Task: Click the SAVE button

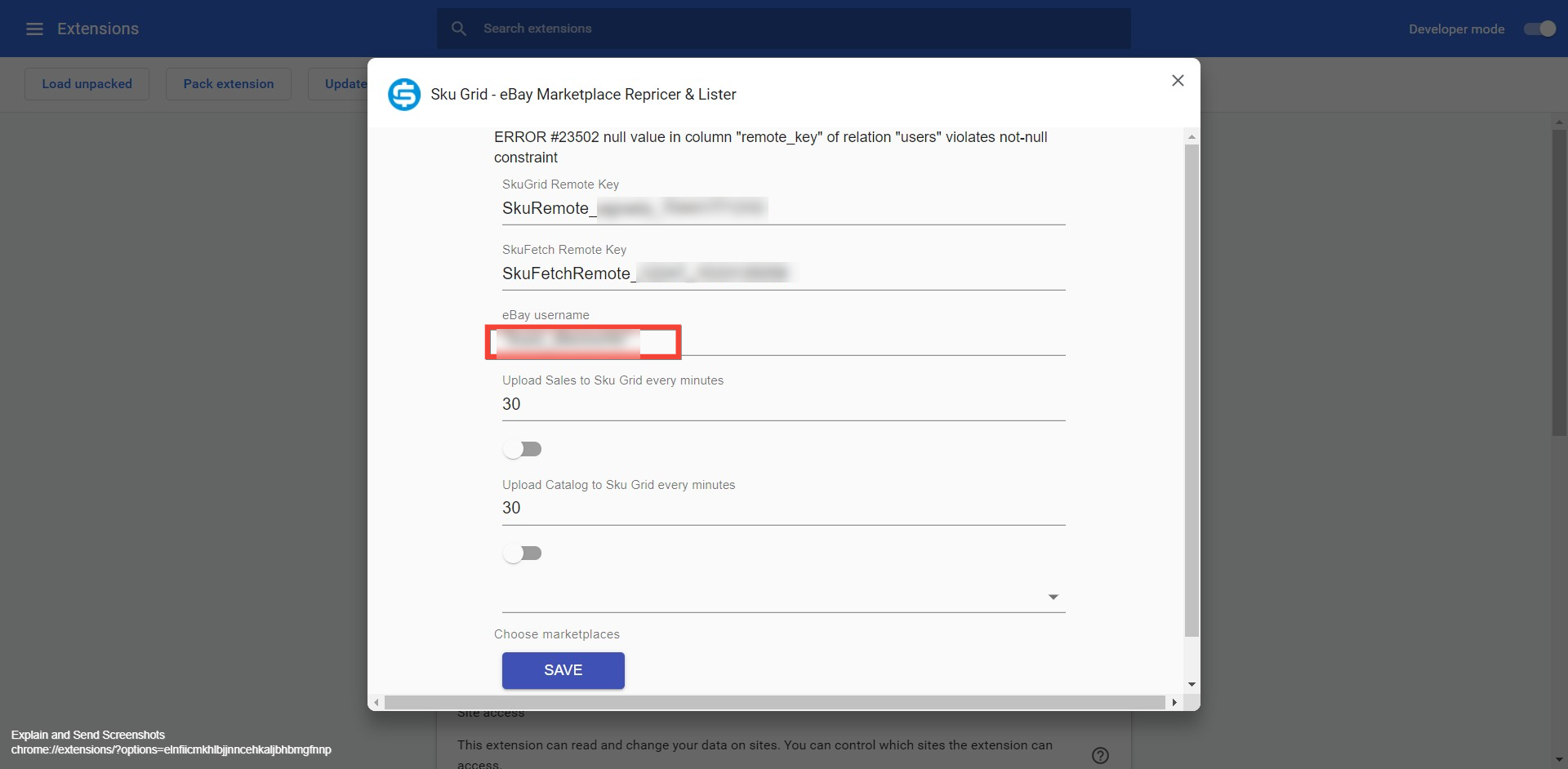Action: [x=563, y=670]
